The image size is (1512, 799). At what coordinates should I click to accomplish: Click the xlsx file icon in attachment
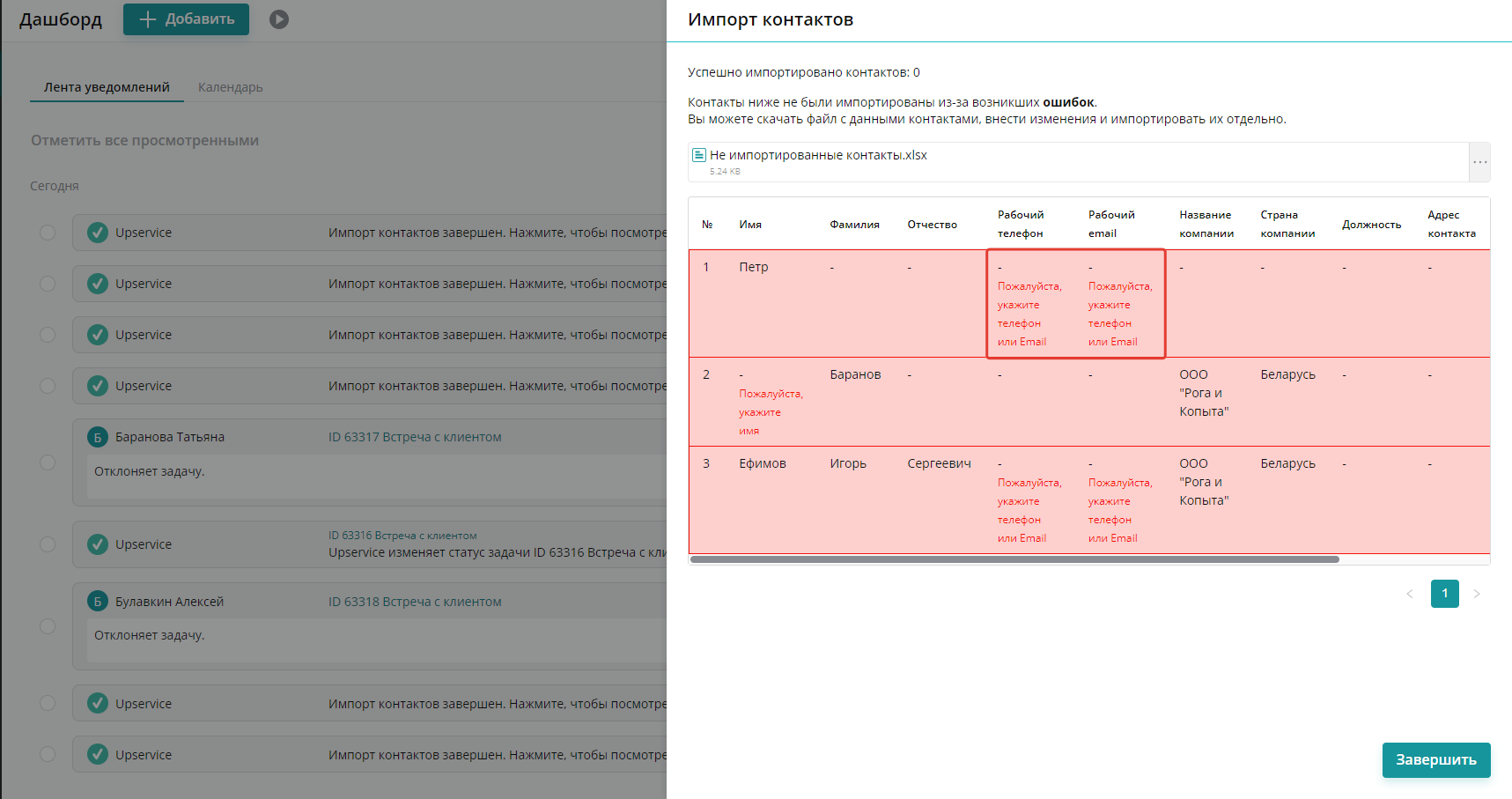pos(699,155)
